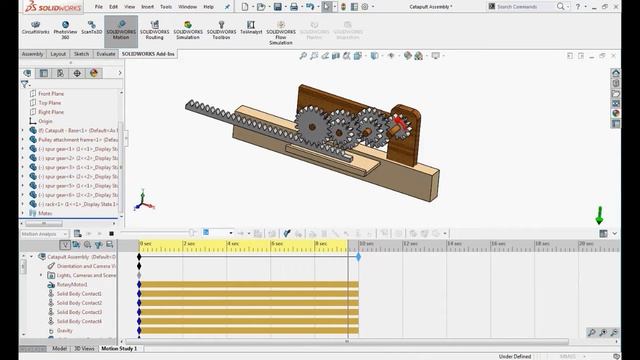This screenshot has height=360, width=640.
Task: Open the SOLIDWORKS Resources home icon
Action: click(x=616, y=73)
